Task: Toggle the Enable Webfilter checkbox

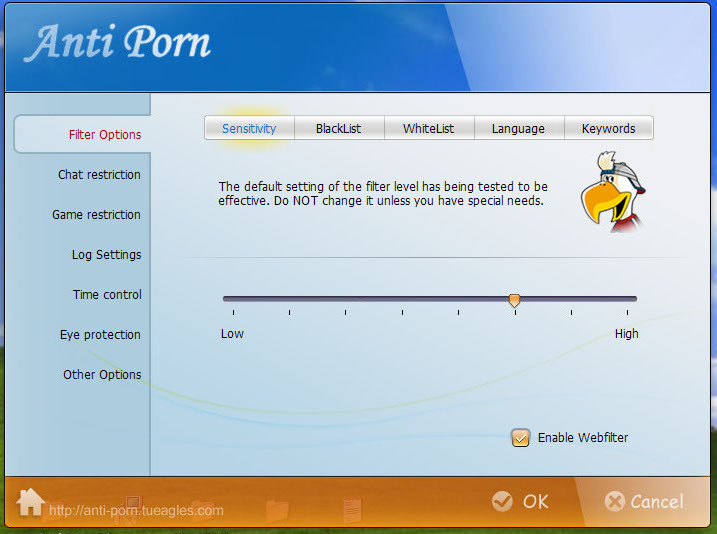Action: click(520, 438)
